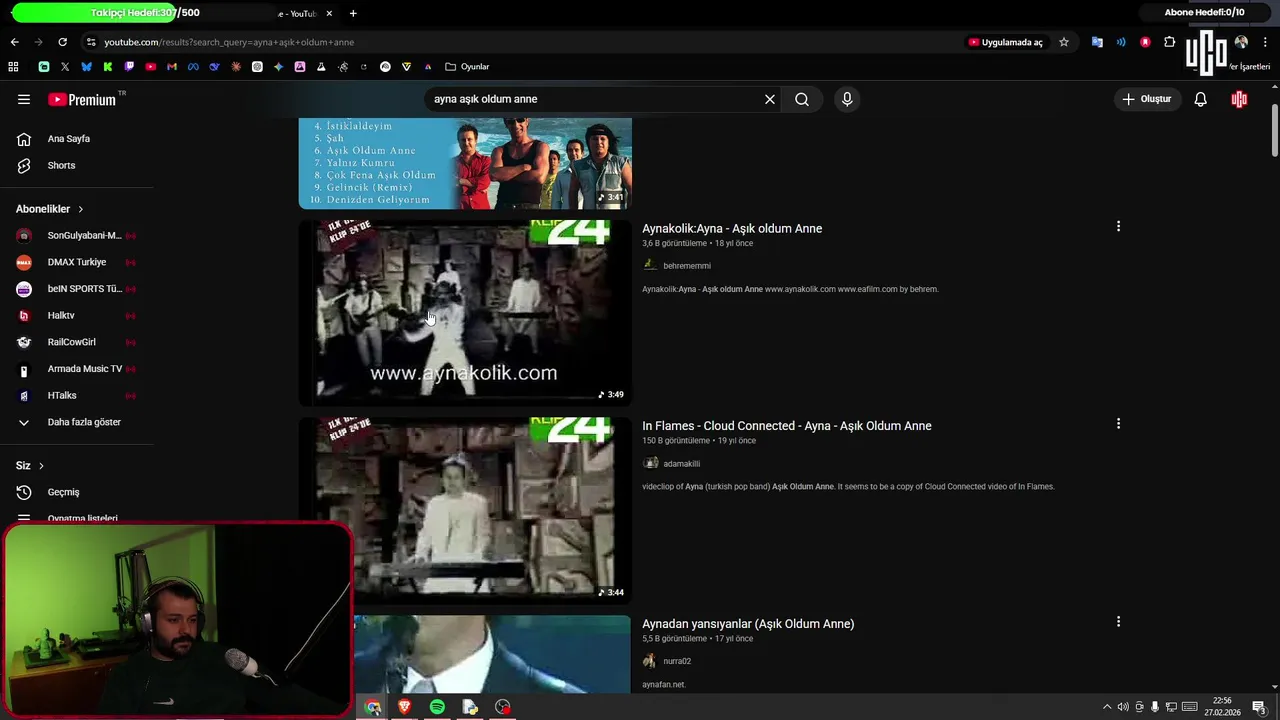1280x720 pixels.
Task: Open the account avatar menu in YouTube
Action: coord(1239,99)
